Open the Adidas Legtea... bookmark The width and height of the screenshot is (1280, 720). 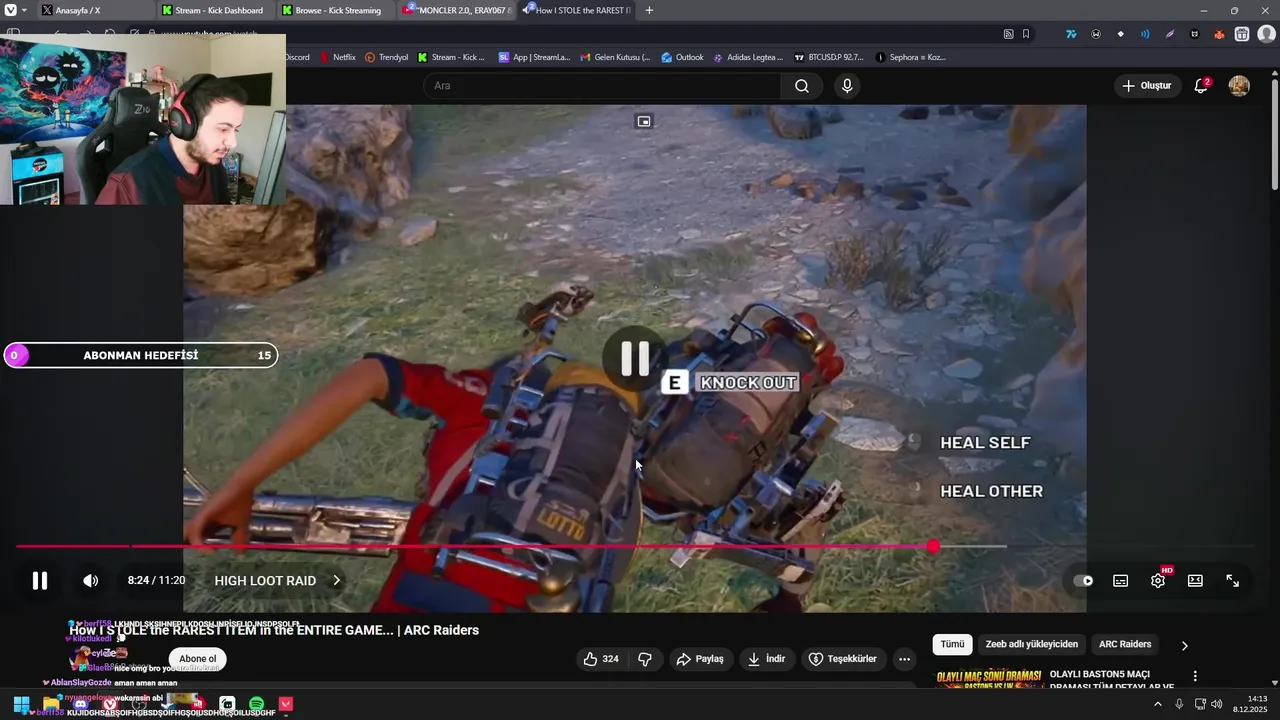[748, 57]
